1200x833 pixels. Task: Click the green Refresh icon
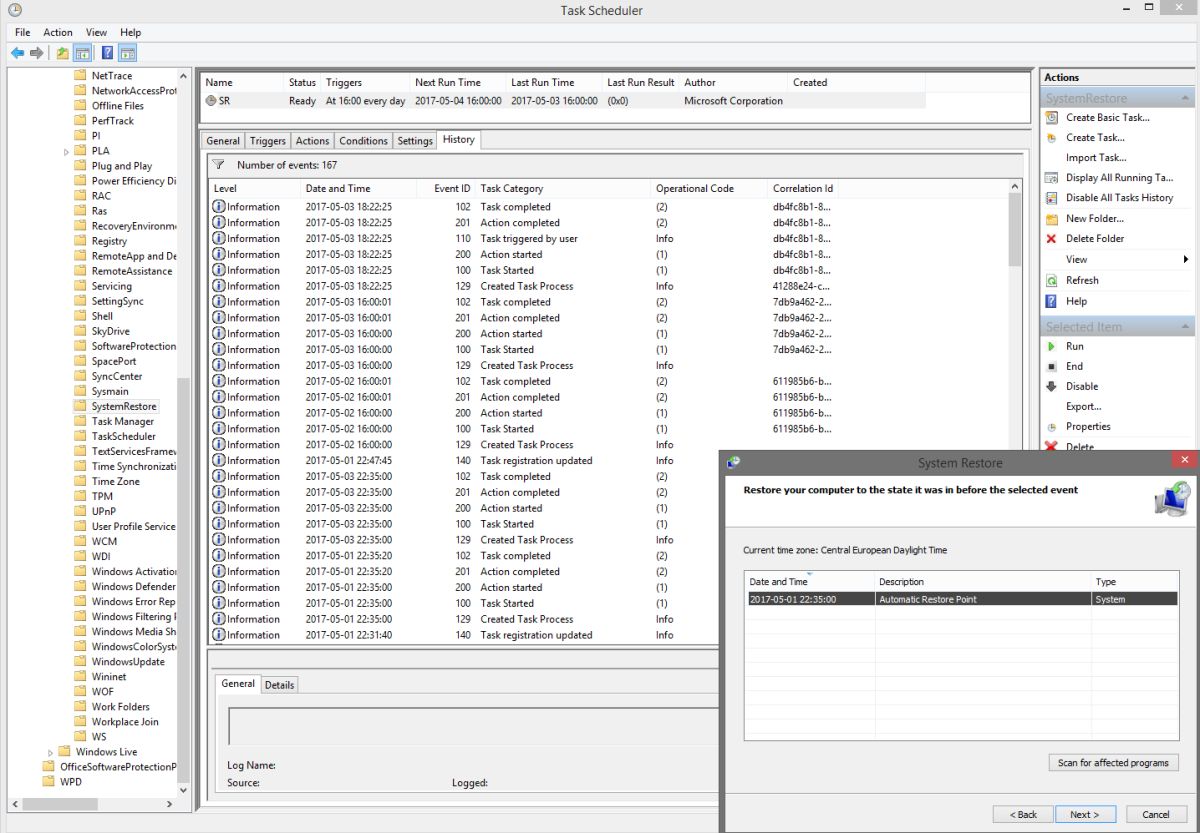tap(1051, 280)
